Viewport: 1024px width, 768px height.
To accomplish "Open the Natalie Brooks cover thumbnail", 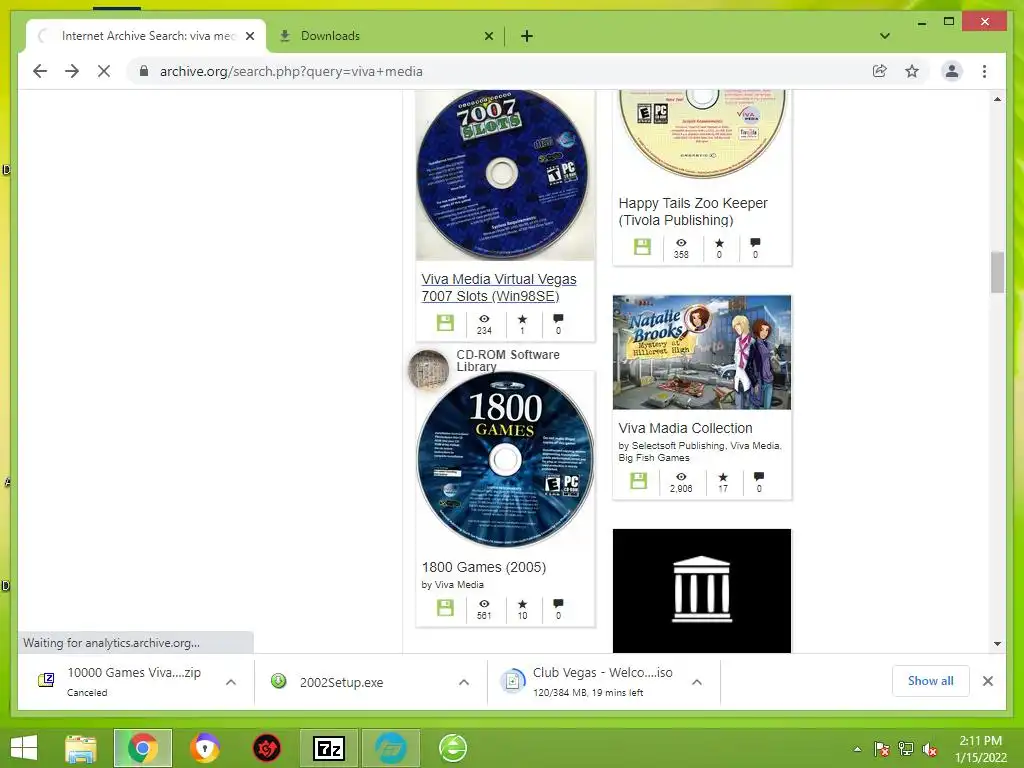I will 702,353.
